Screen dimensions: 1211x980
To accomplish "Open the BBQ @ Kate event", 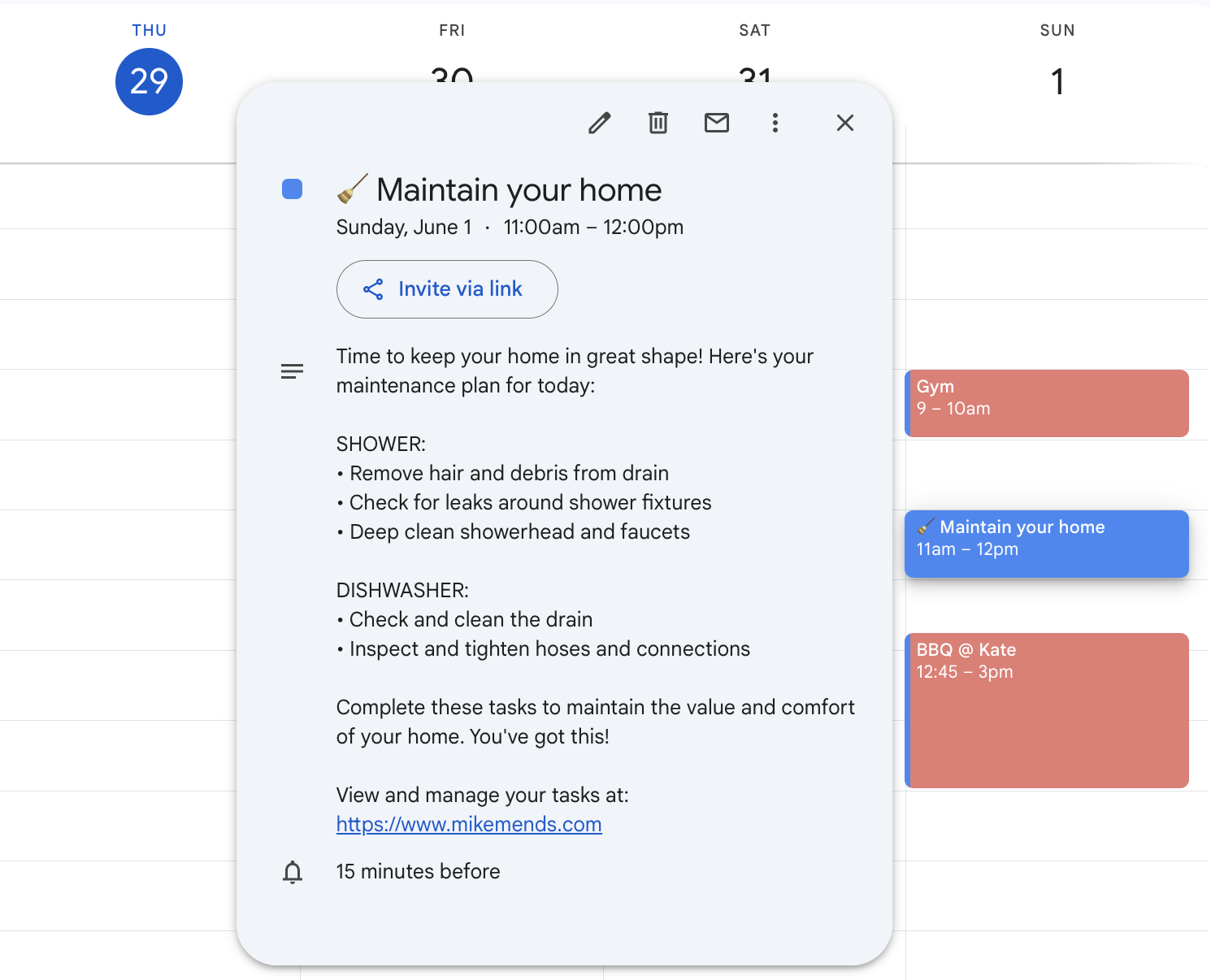I will pyautogui.click(x=1047, y=710).
